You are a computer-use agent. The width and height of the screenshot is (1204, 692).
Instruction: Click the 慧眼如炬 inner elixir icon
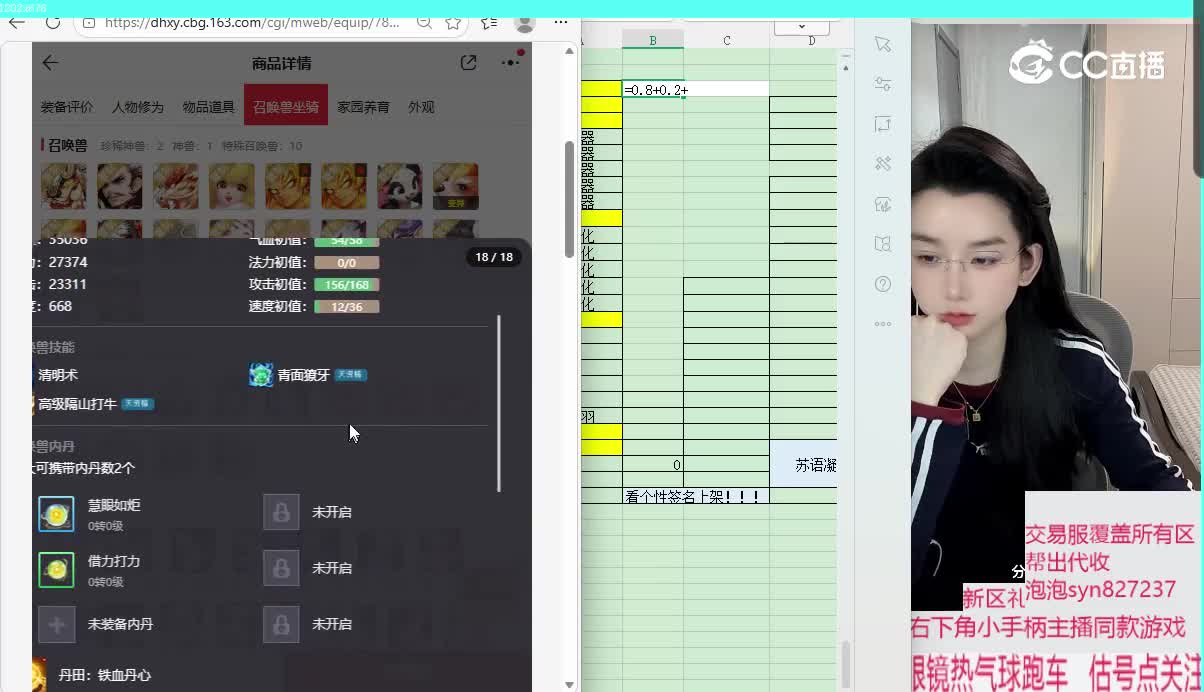tap(56, 513)
